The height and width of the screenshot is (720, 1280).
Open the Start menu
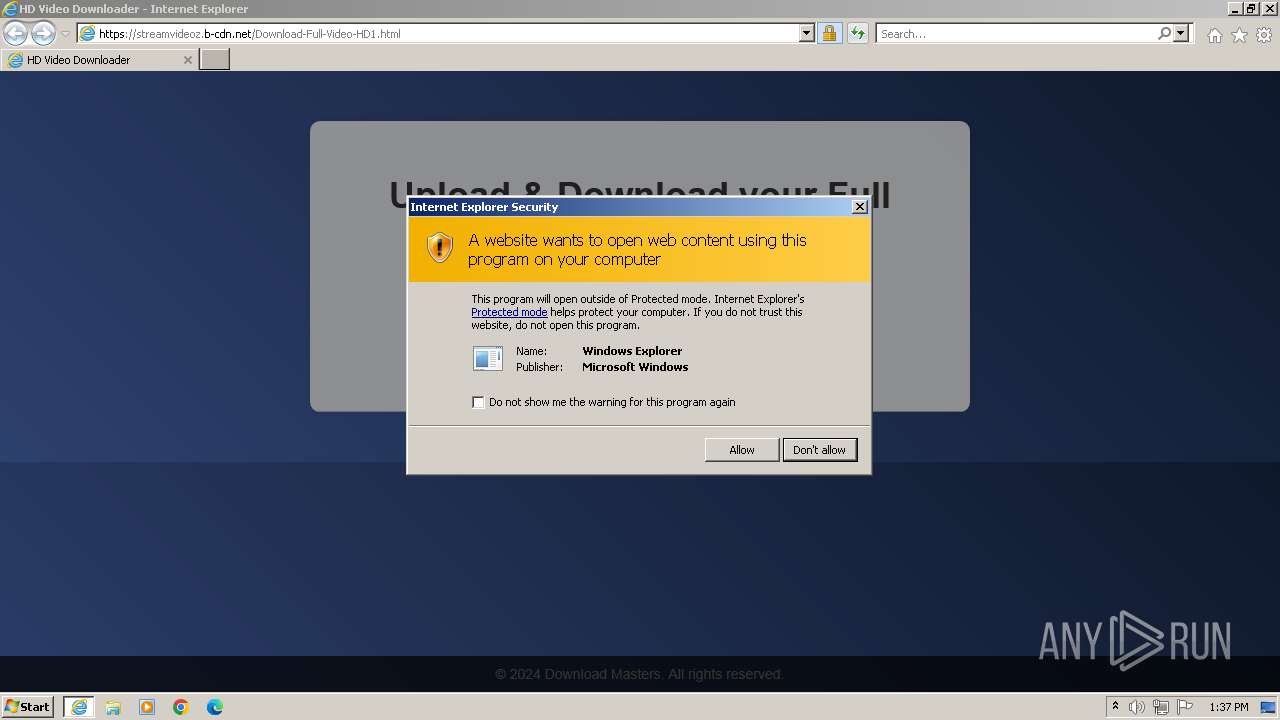point(28,707)
